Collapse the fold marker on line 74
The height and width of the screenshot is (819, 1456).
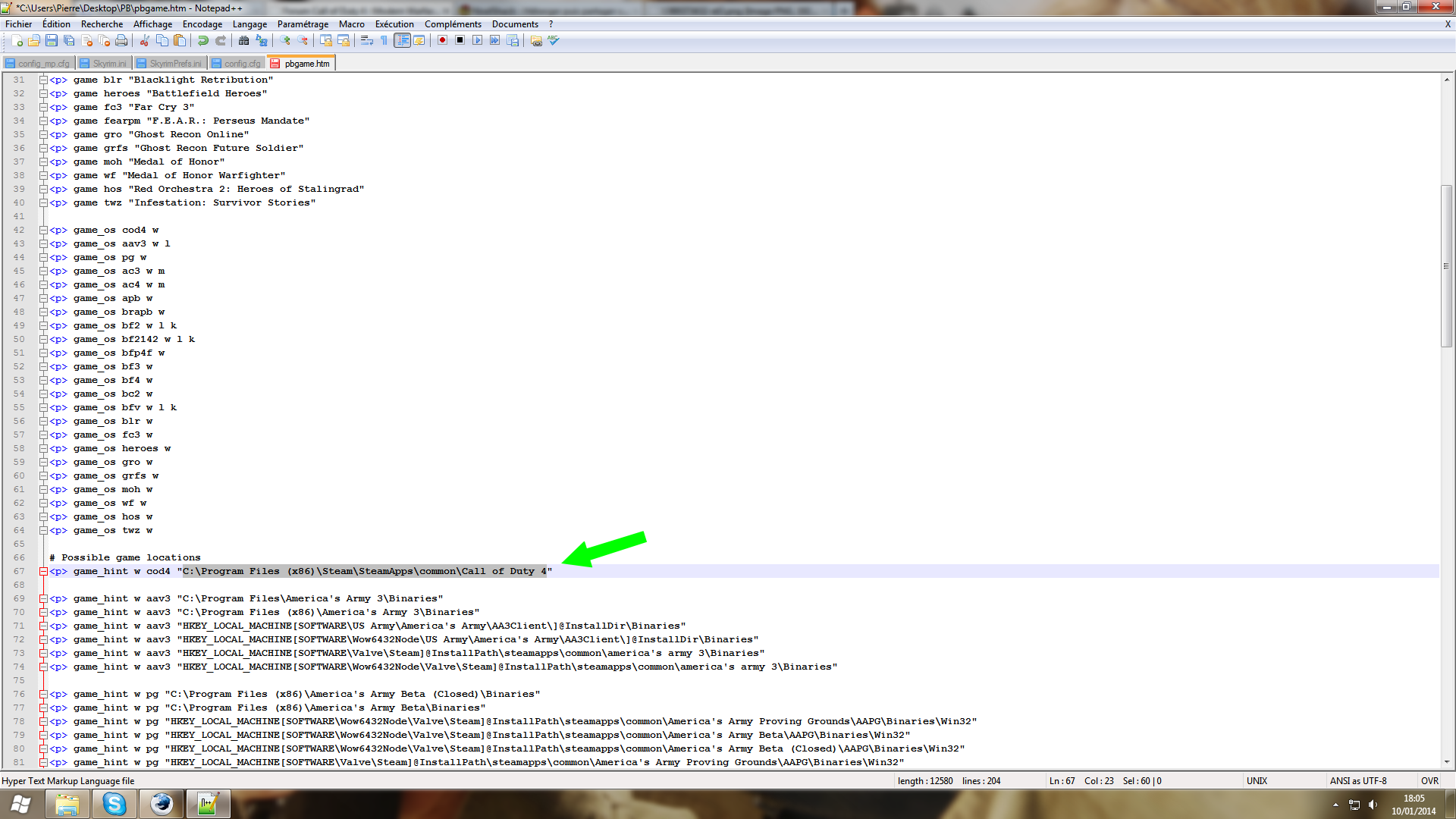tap(43, 667)
